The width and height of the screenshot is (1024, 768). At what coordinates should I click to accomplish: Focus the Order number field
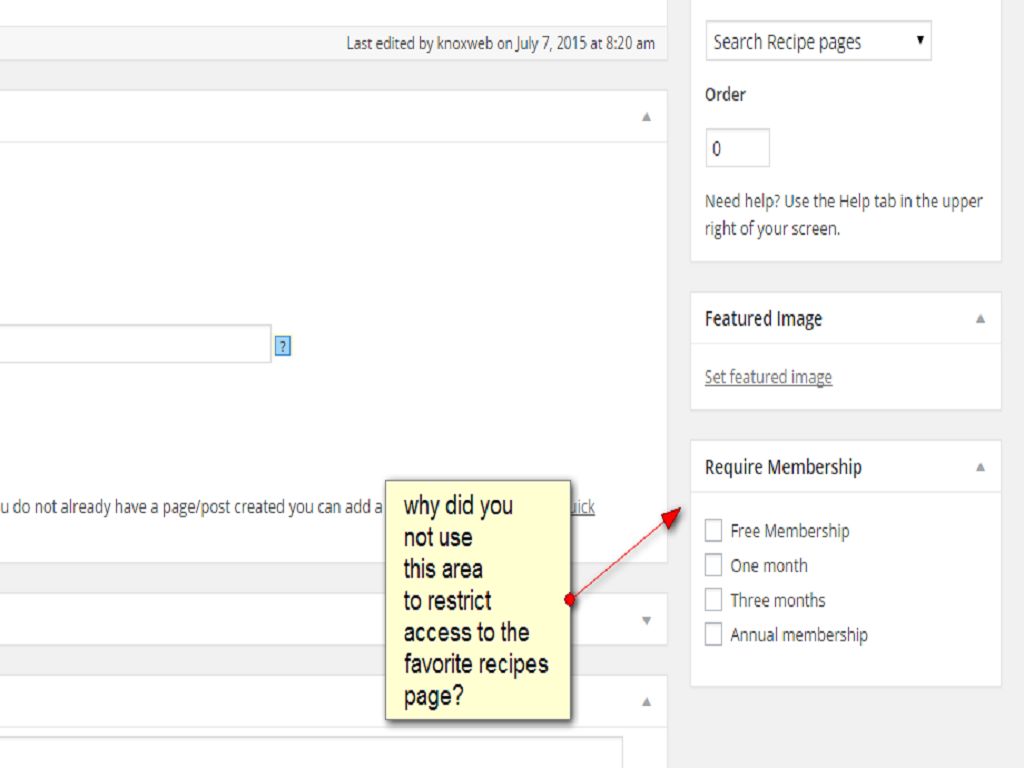(737, 148)
